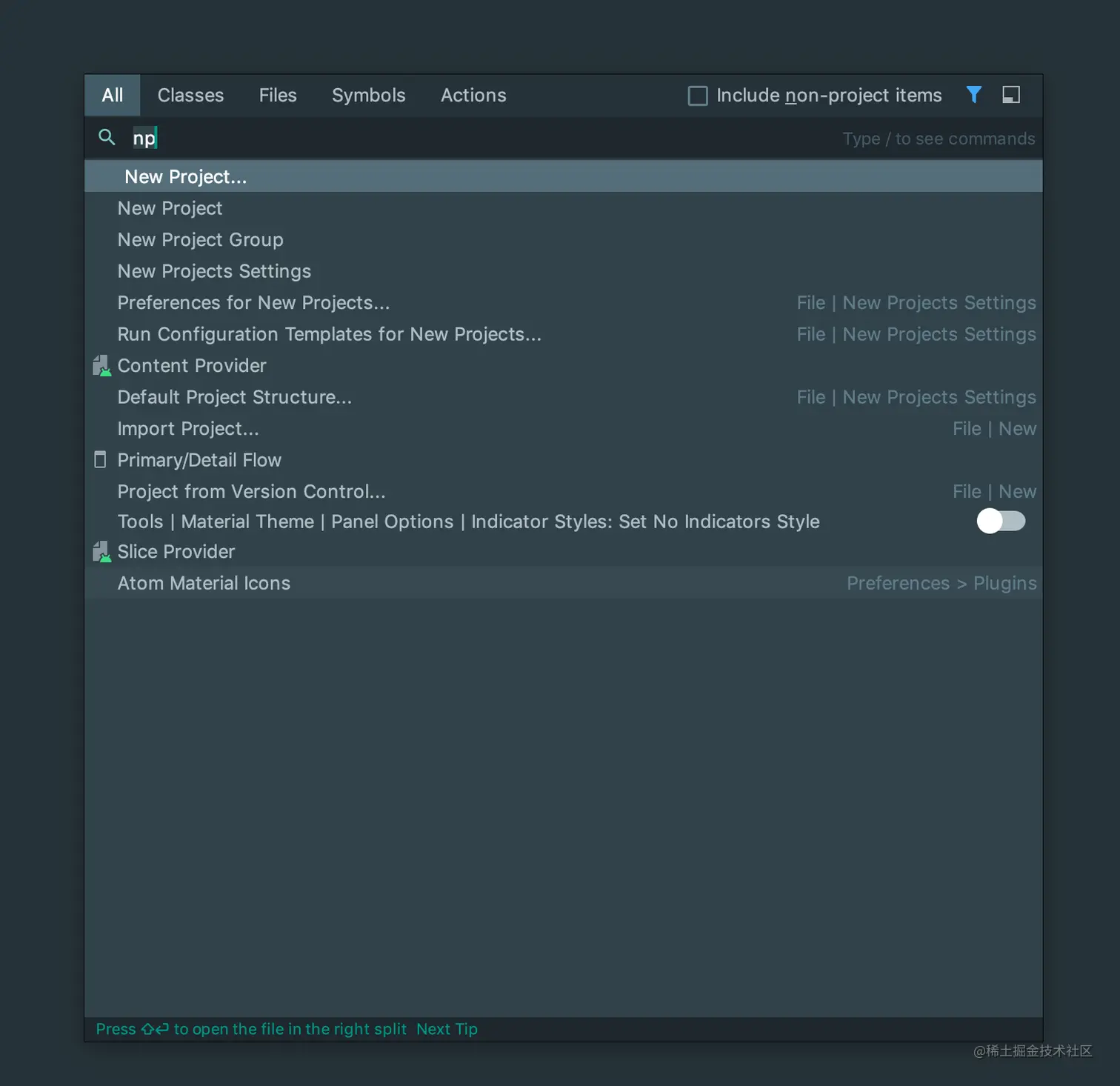
Task: Select 'Primary/Detail Flow' result
Action: (564, 460)
